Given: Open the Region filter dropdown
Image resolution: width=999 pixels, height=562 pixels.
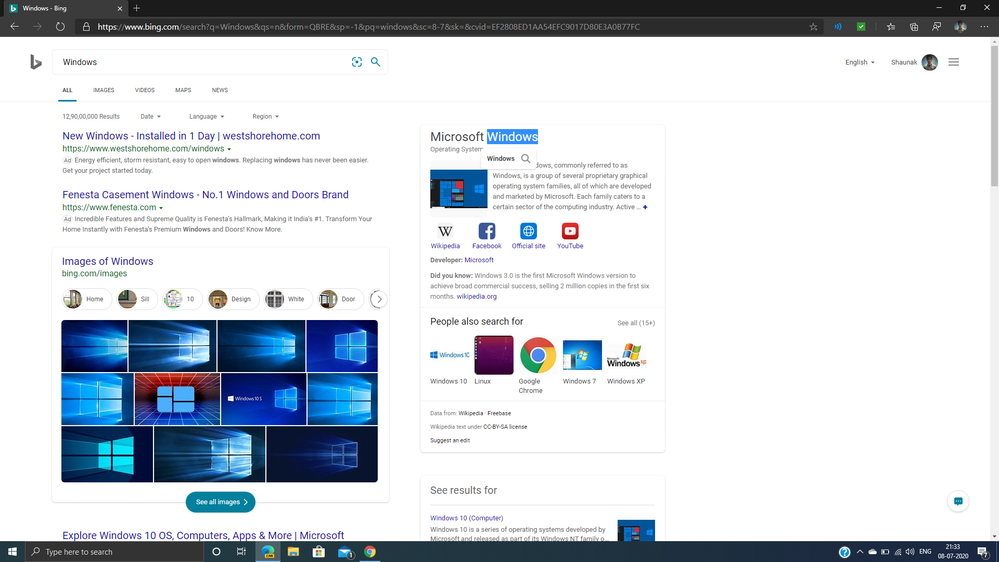Looking at the screenshot, I should point(265,117).
